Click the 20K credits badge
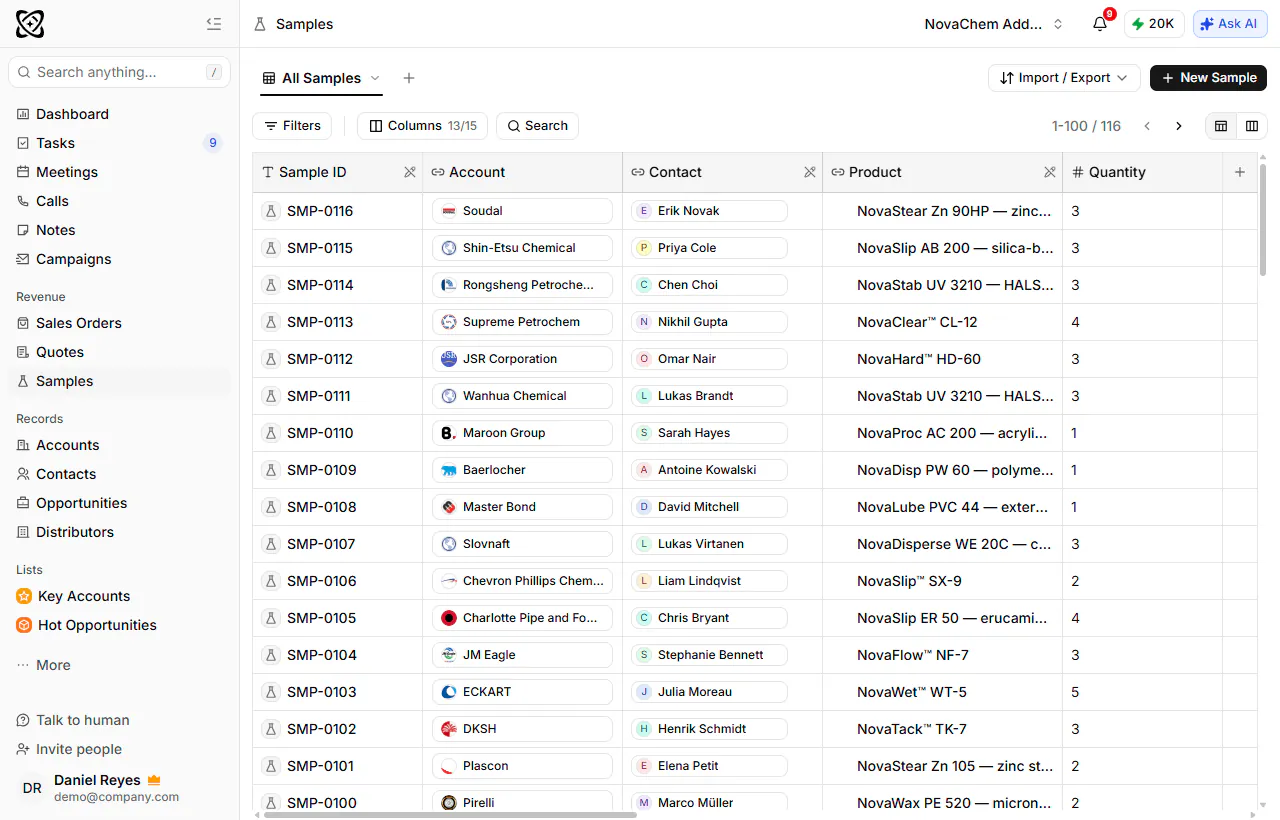This screenshot has height=820, width=1280. (1154, 24)
